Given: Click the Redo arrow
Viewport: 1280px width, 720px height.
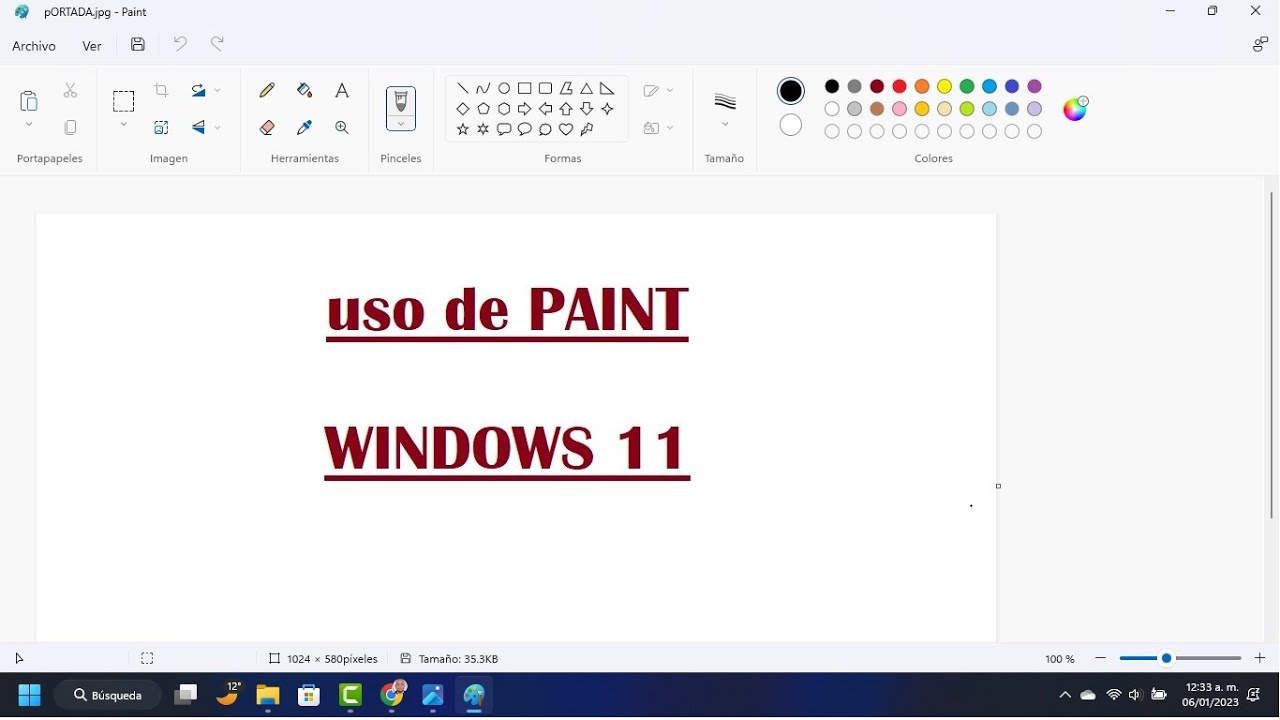Looking at the screenshot, I should pyautogui.click(x=217, y=44).
